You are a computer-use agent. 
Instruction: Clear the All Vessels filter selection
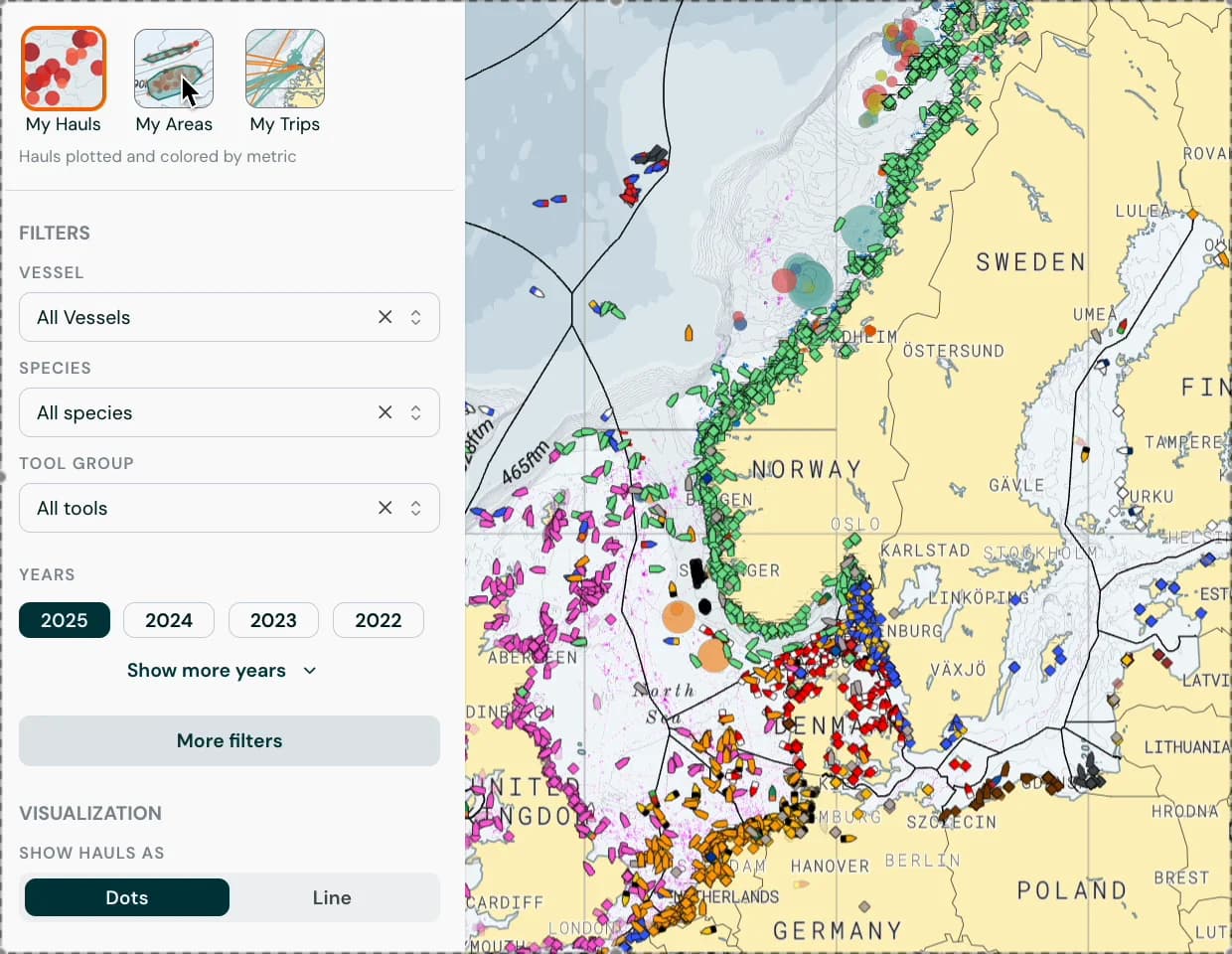385,317
